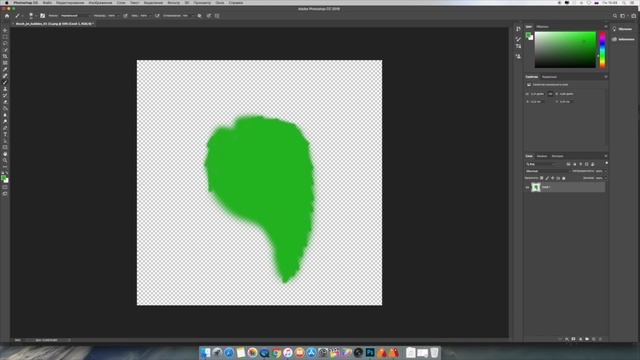Viewport: 640px width, 360px height.
Task: Open the layer filter kind dropdown
Action: (543, 164)
